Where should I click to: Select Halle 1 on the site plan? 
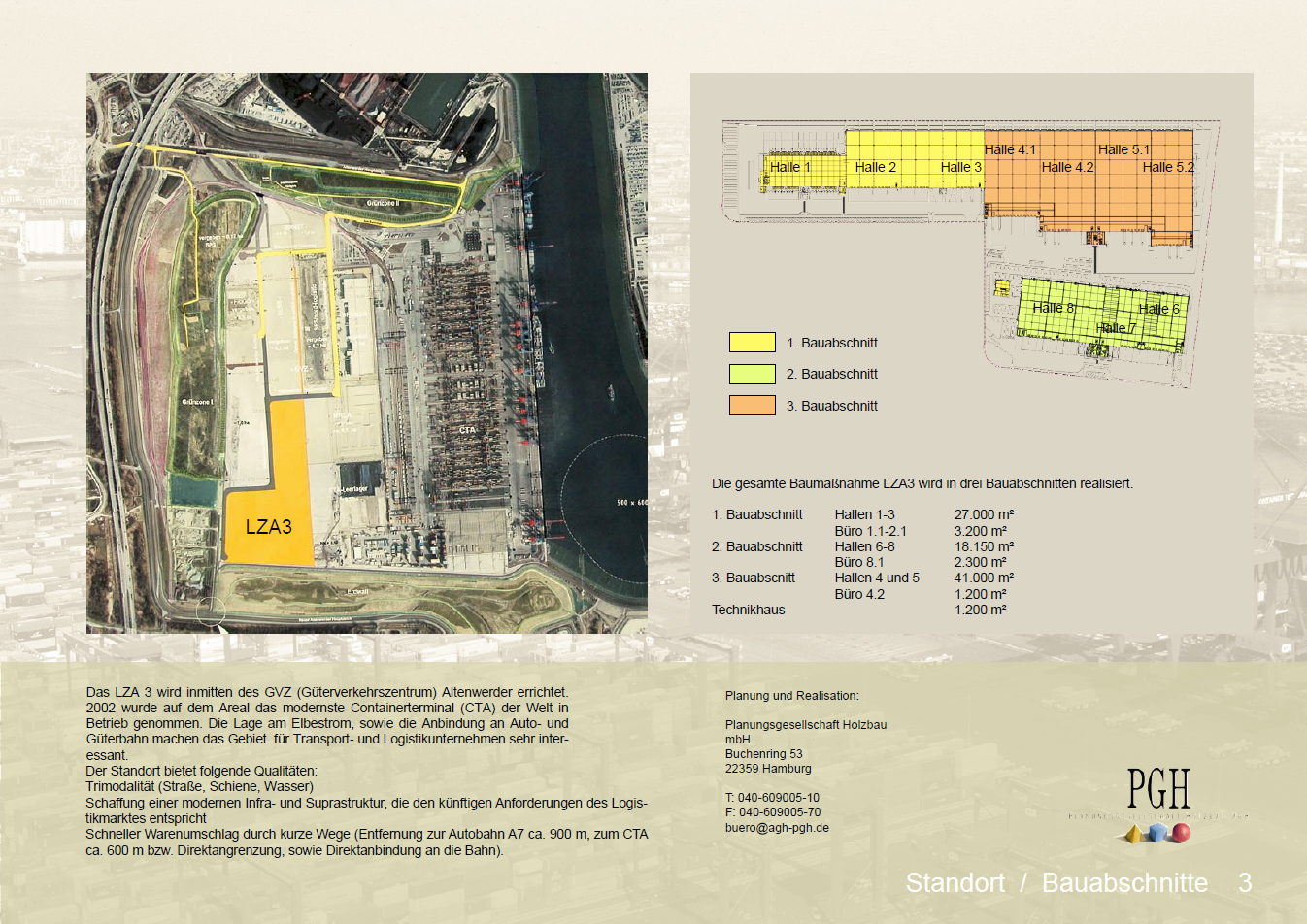click(790, 168)
